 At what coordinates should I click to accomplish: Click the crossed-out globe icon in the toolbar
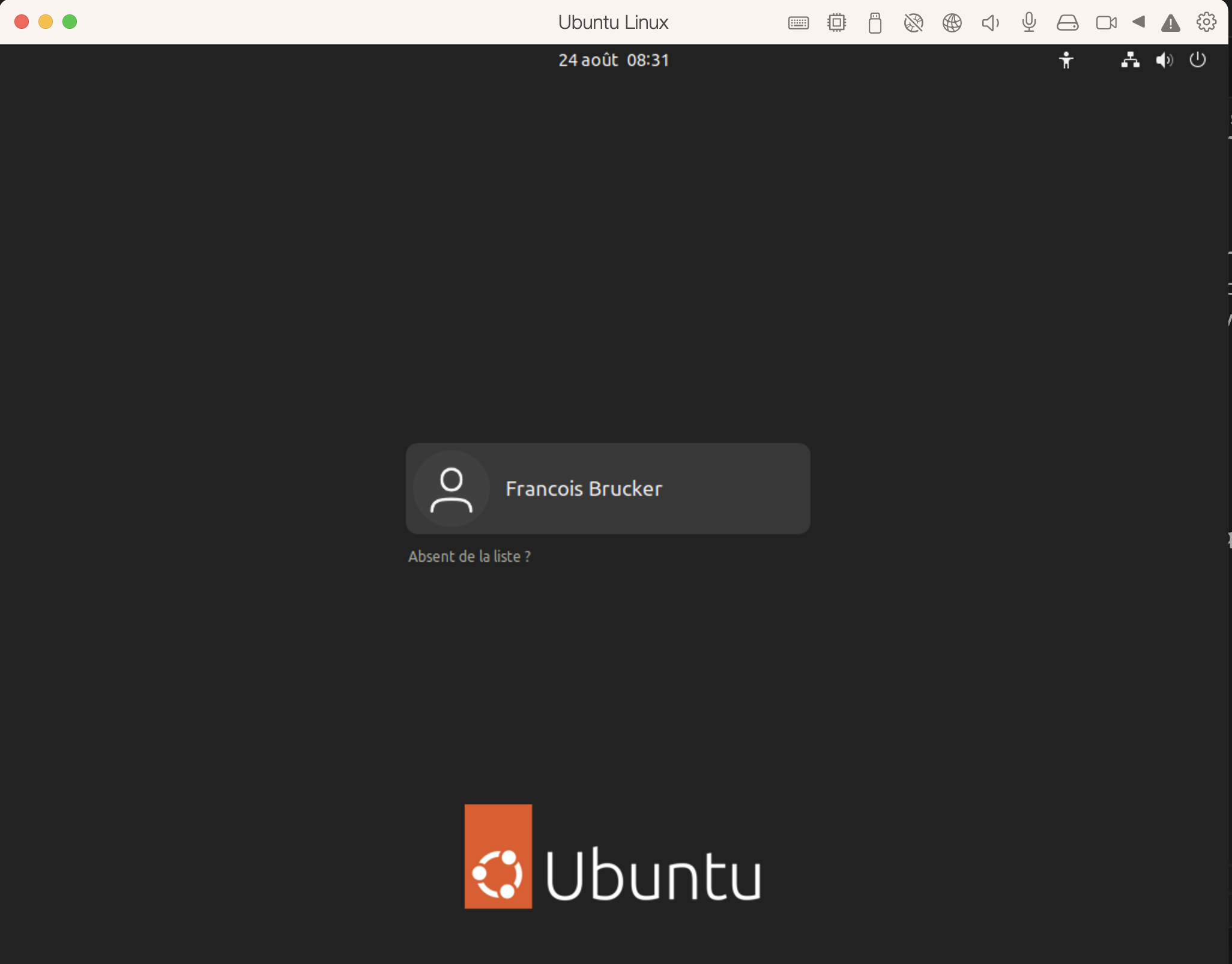tap(913, 23)
